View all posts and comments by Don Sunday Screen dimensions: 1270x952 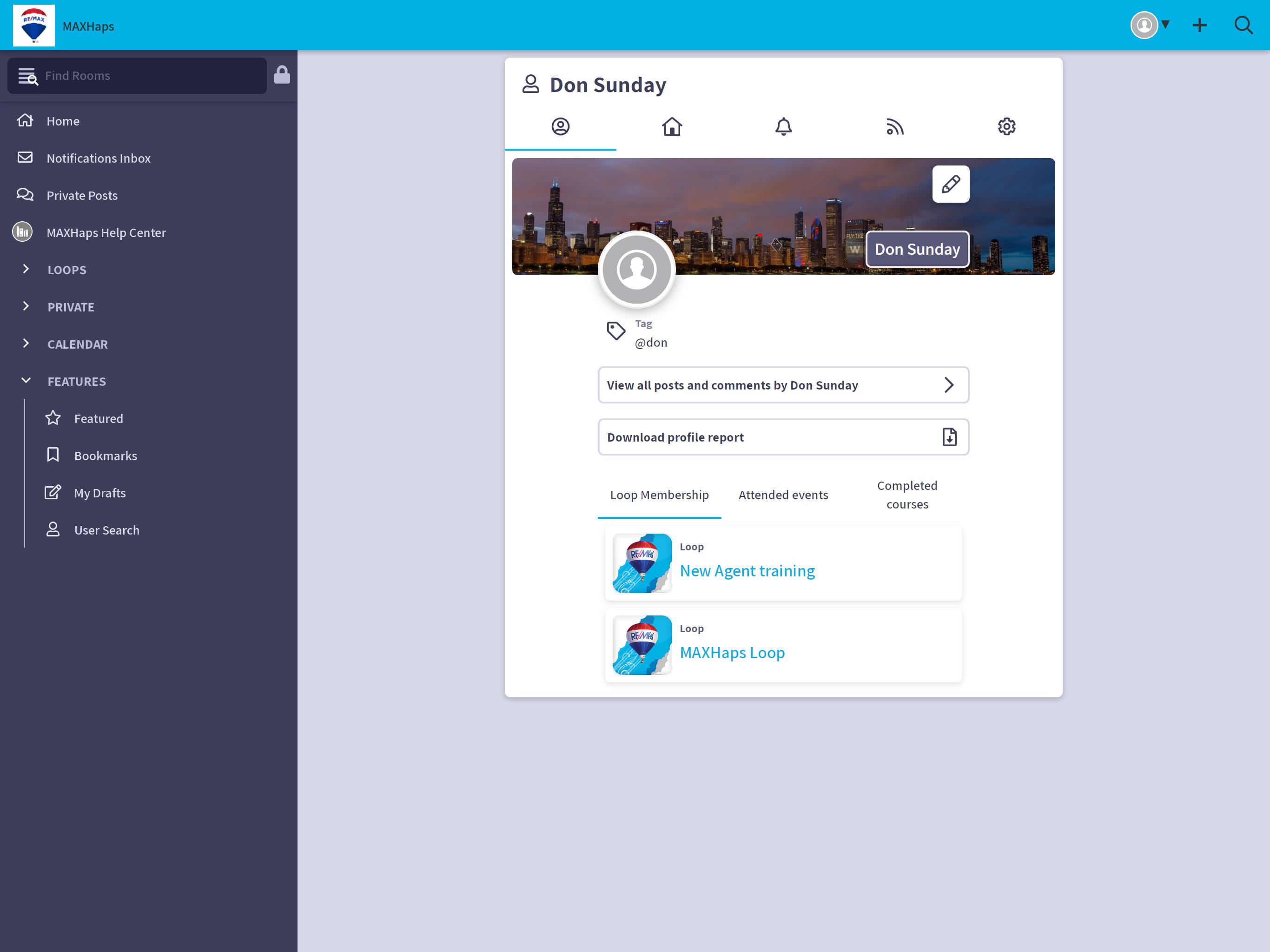tap(783, 385)
